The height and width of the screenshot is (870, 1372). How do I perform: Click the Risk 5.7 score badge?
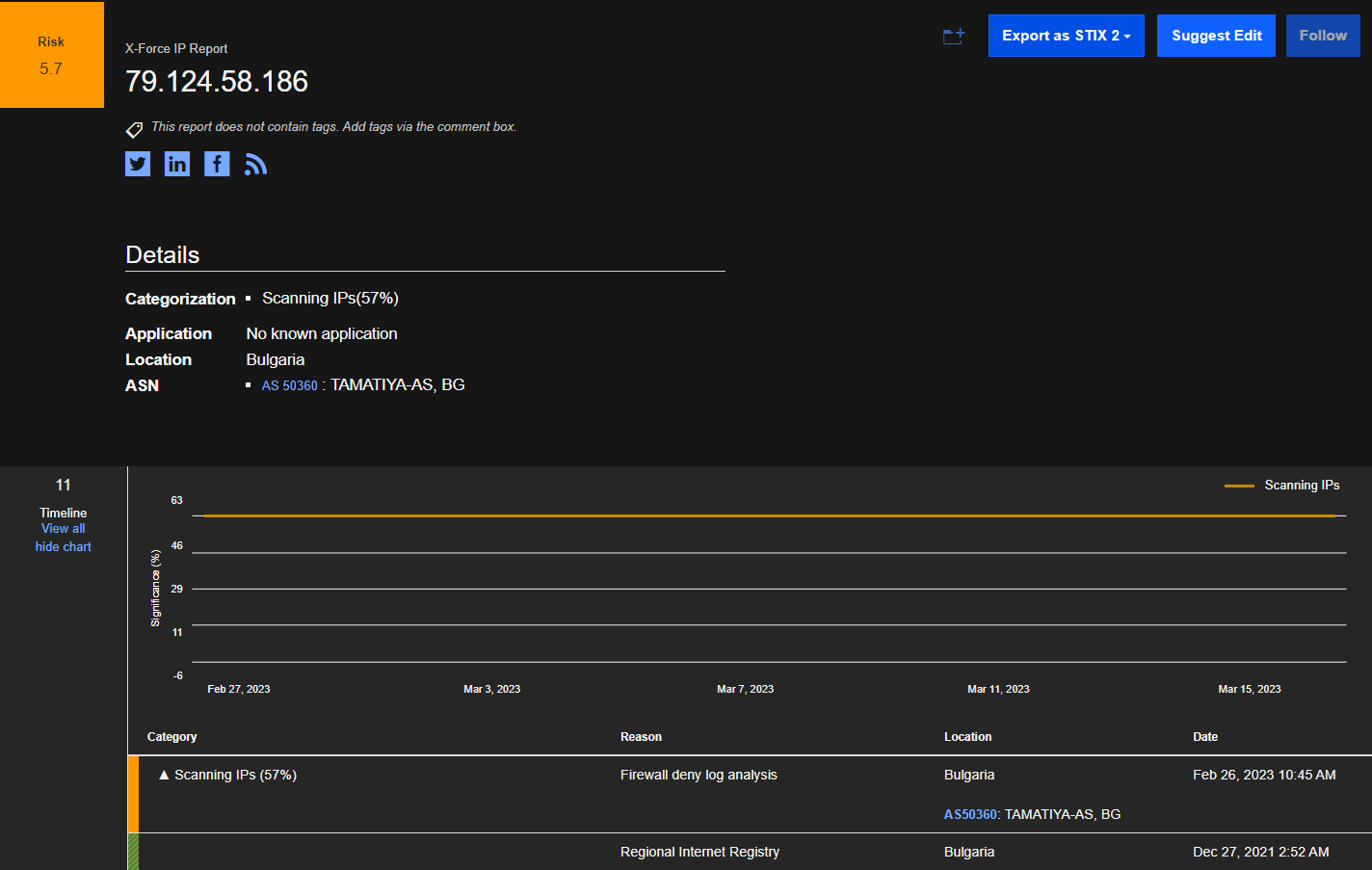(52, 54)
